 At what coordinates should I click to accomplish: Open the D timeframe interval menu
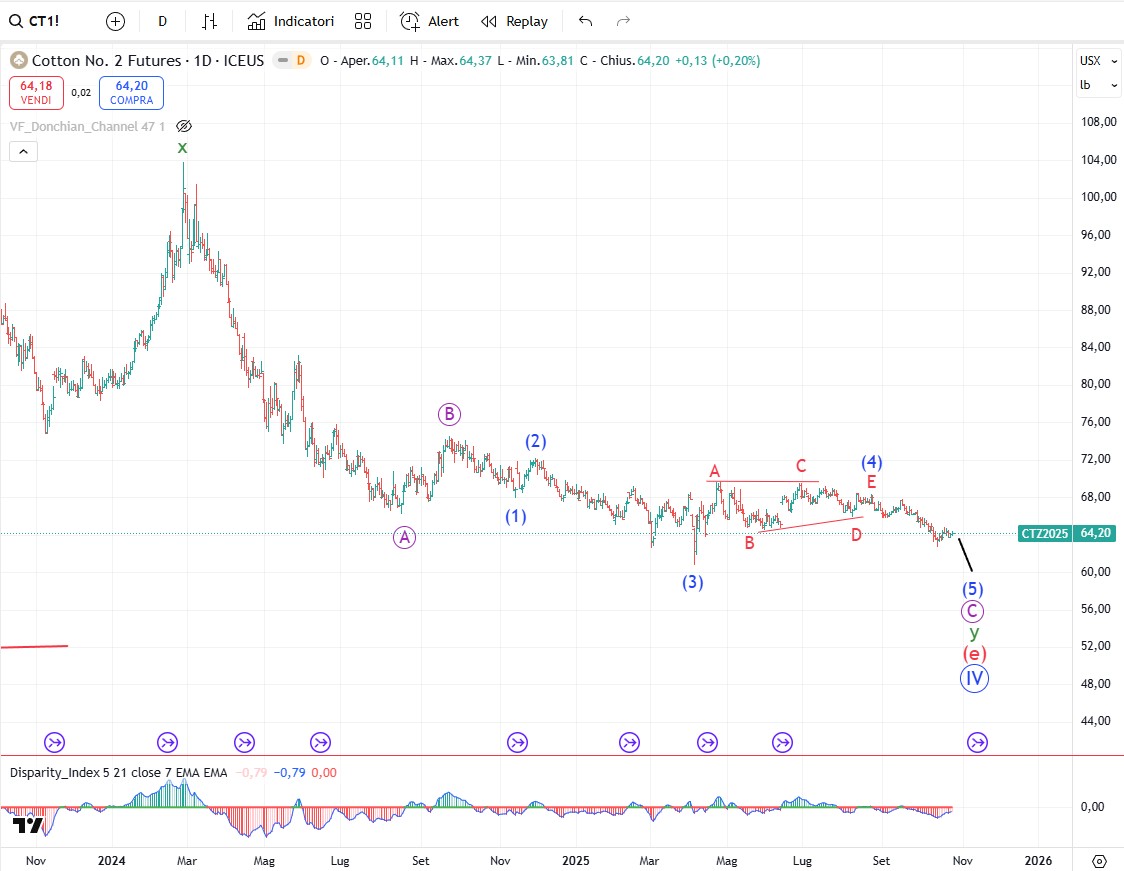pyautogui.click(x=163, y=21)
